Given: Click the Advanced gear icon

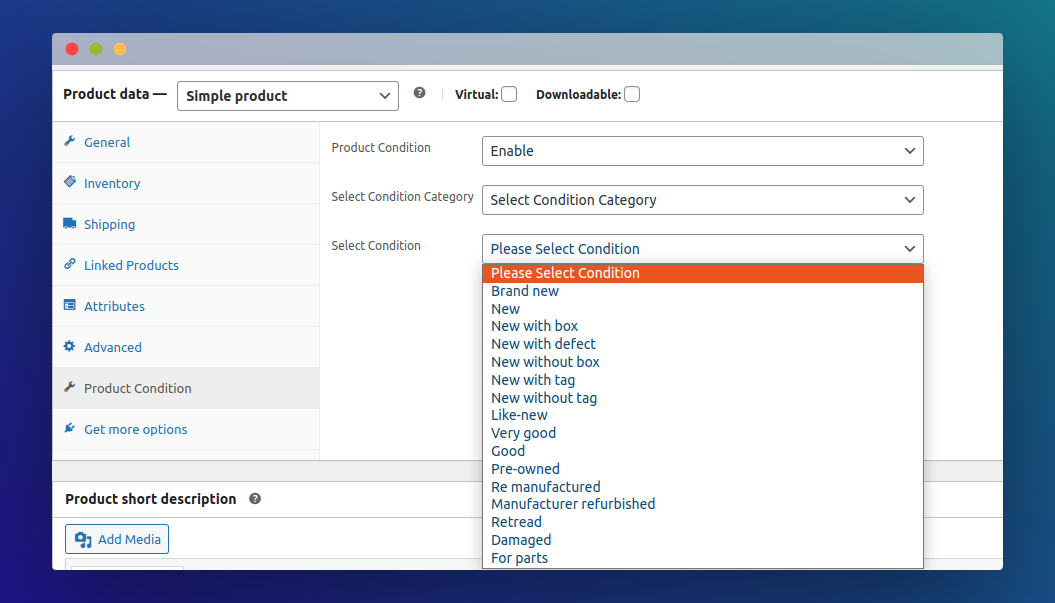Looking at the screenshot, I should 70,347.
